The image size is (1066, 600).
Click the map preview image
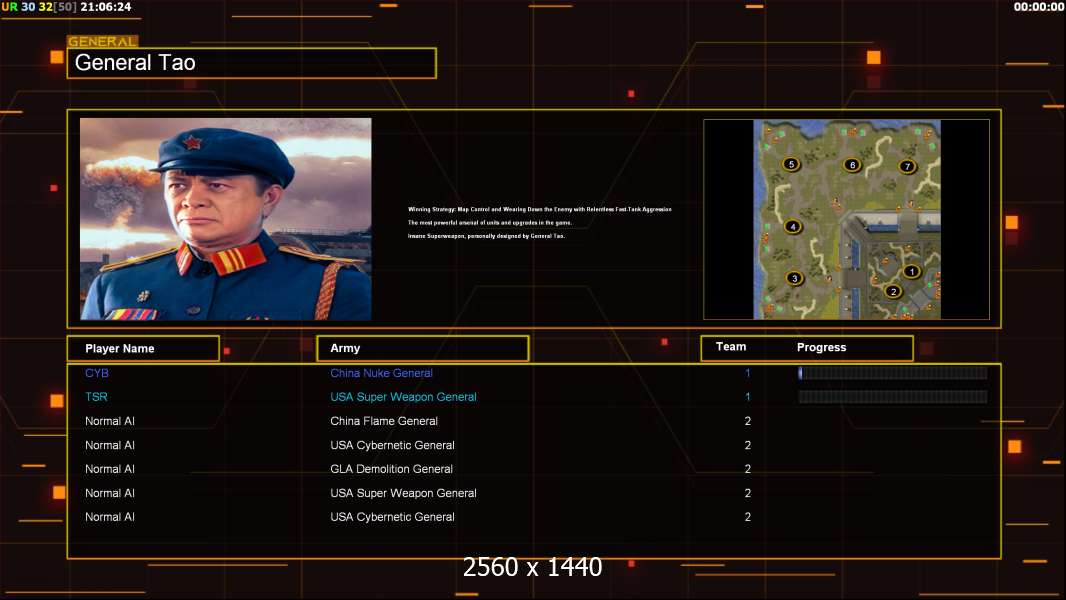click(847, 219)
